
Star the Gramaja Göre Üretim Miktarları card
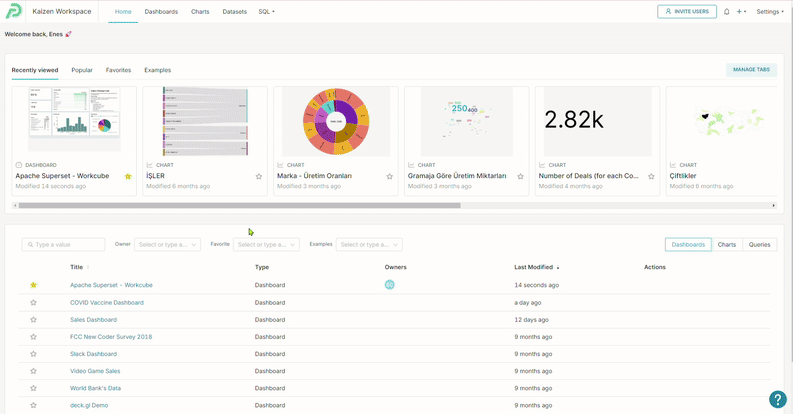coord(520,176)
